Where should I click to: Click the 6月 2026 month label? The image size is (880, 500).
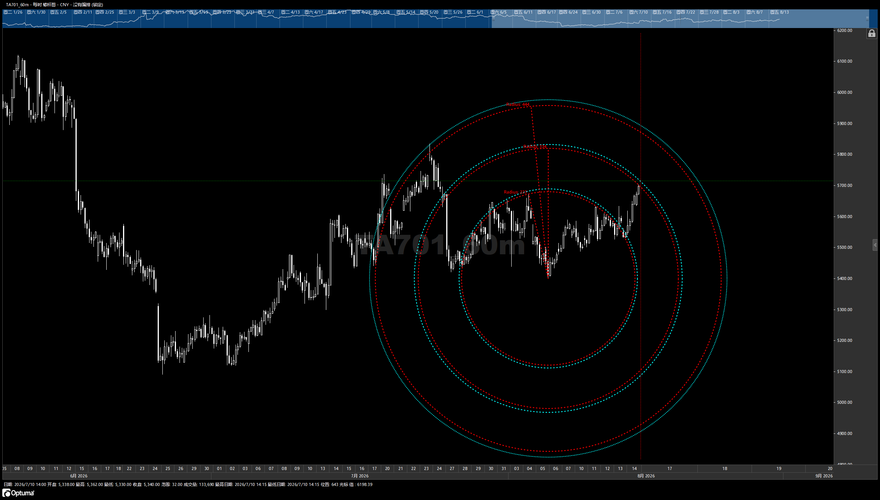pyautogui.click(x=78, y=476)
